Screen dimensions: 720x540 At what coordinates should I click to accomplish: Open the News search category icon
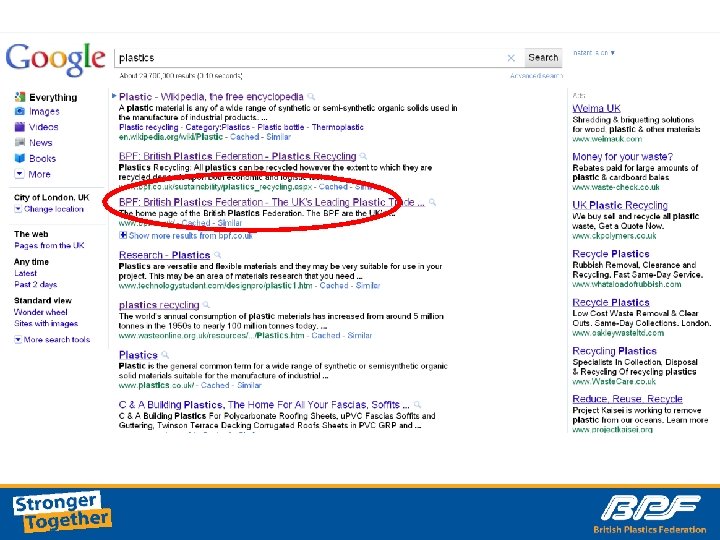pyautogui.click(x=19, y=142)
